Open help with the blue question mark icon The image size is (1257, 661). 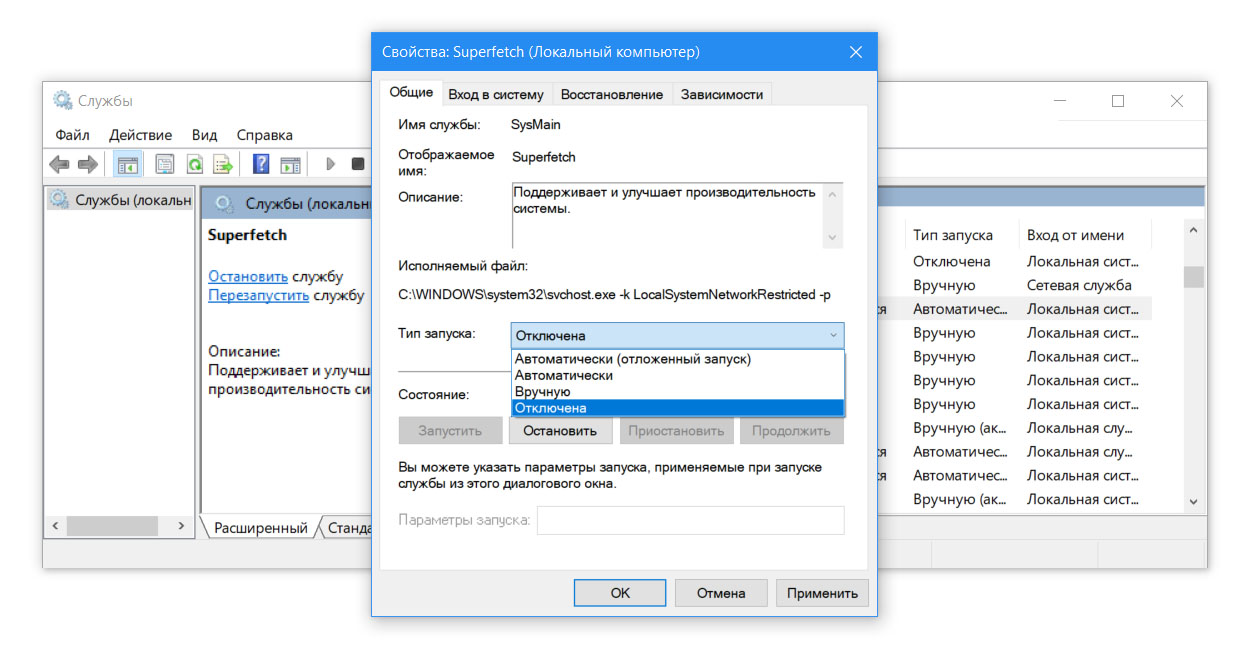coord(261,164)
